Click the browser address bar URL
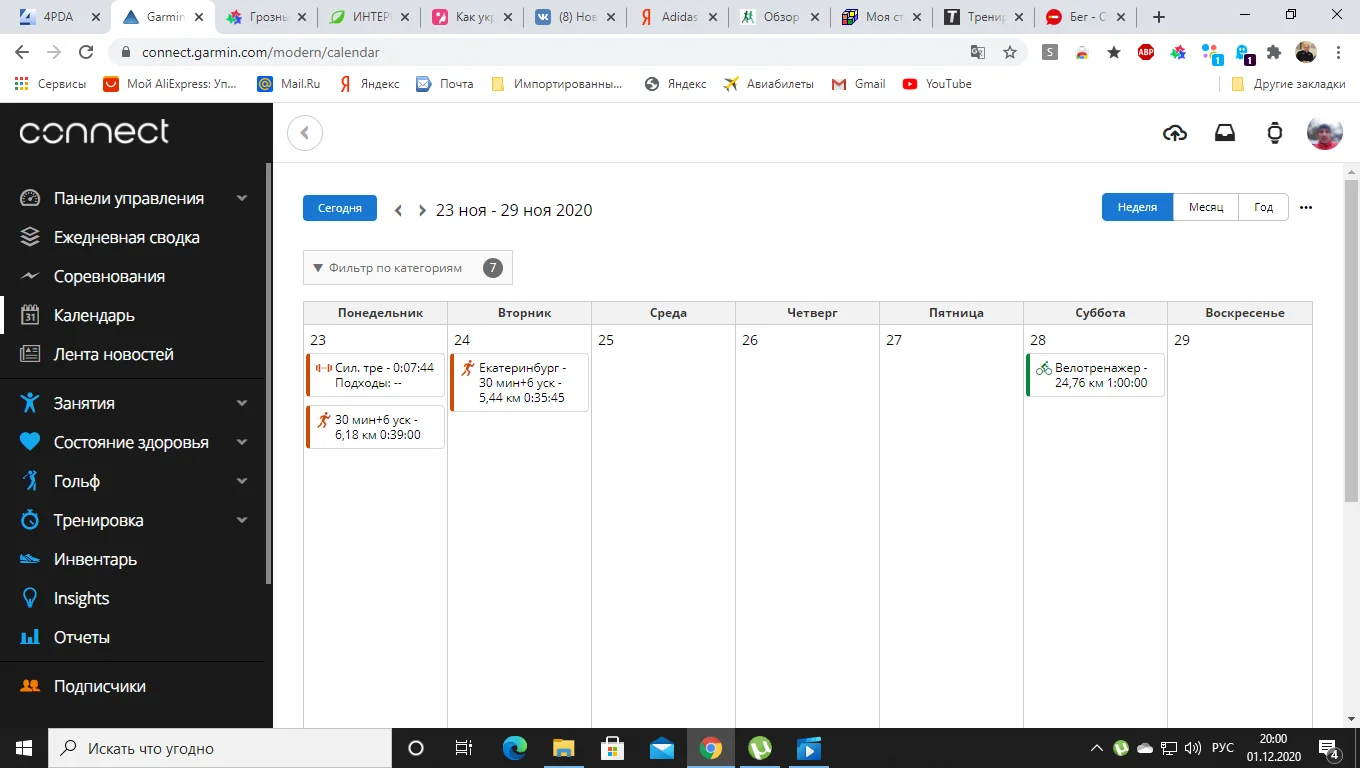1360x768 pixels. pyautogui.click(x=260, y=52)
